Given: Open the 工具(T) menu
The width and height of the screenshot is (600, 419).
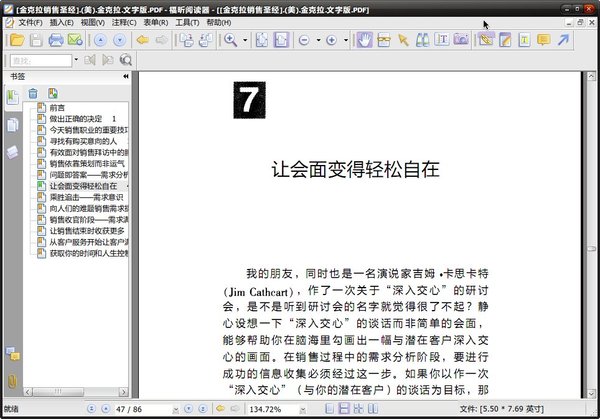Looking at the screenshot, I should point(187,23).
